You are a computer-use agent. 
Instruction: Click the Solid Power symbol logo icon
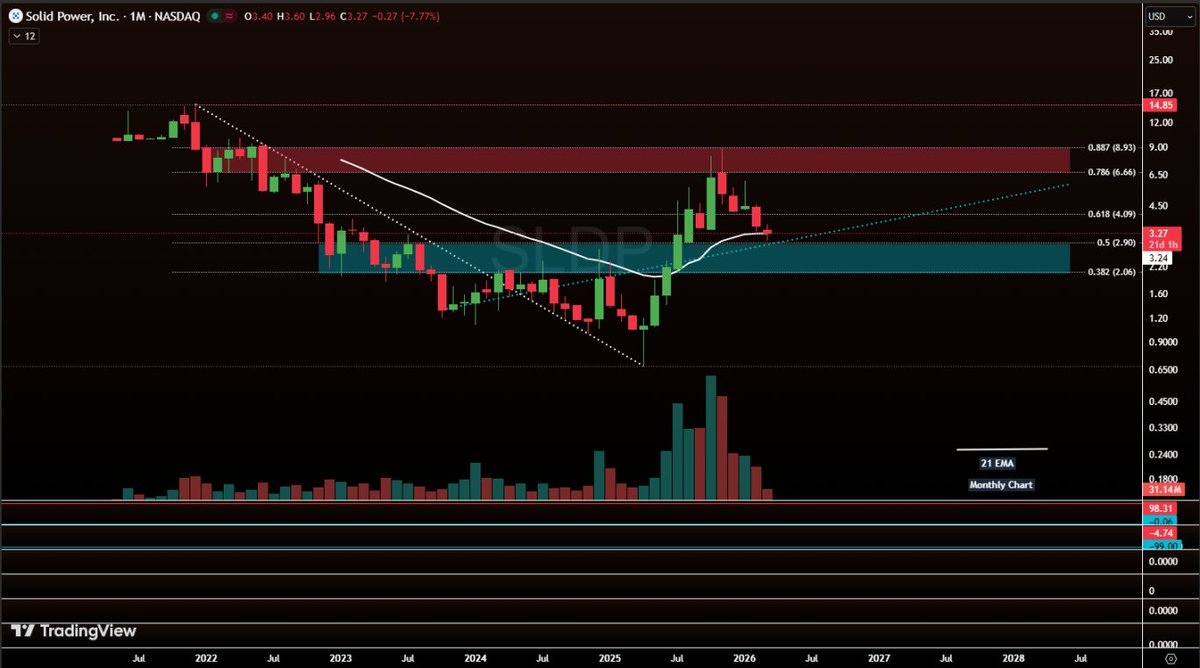[15, 16]
